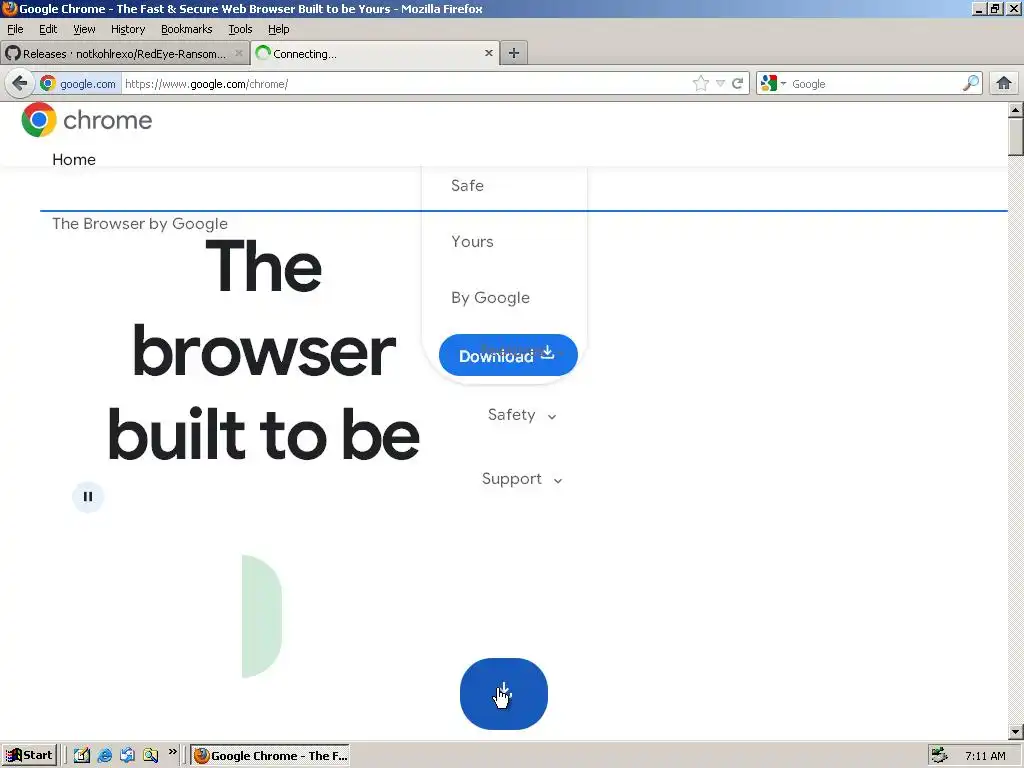The width and height of the screenshot is (1024, 768).
Task: Open the Help menu
Action: tap(278, 29)
